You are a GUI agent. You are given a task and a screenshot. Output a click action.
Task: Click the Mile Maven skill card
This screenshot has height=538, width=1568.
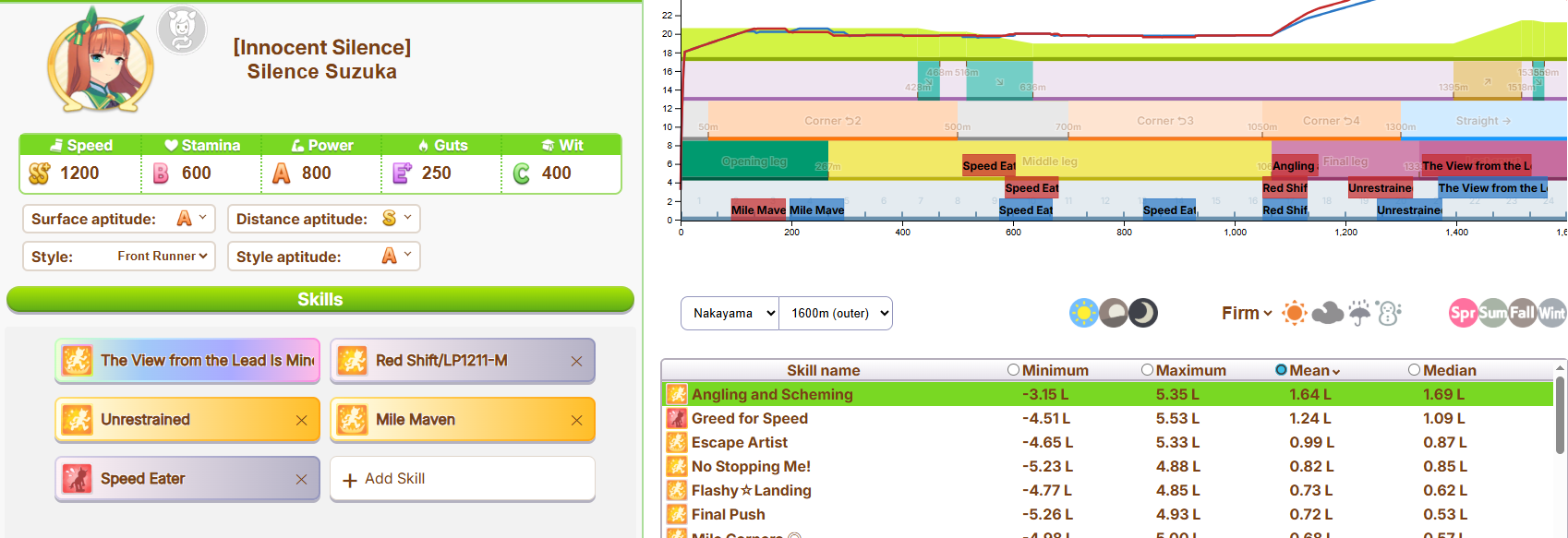click(x=463, y=420)
